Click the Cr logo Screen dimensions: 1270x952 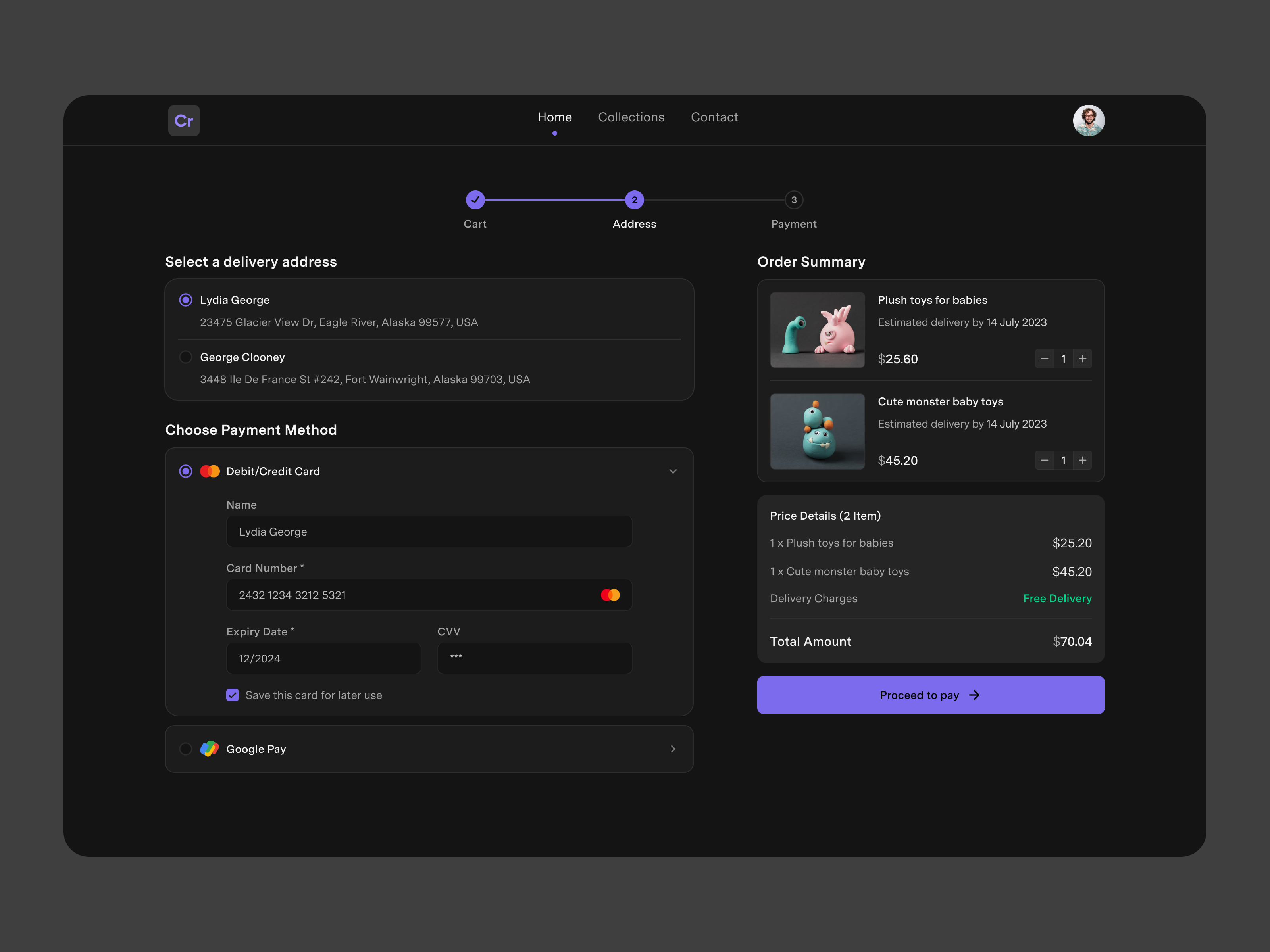tap(184, 121)
